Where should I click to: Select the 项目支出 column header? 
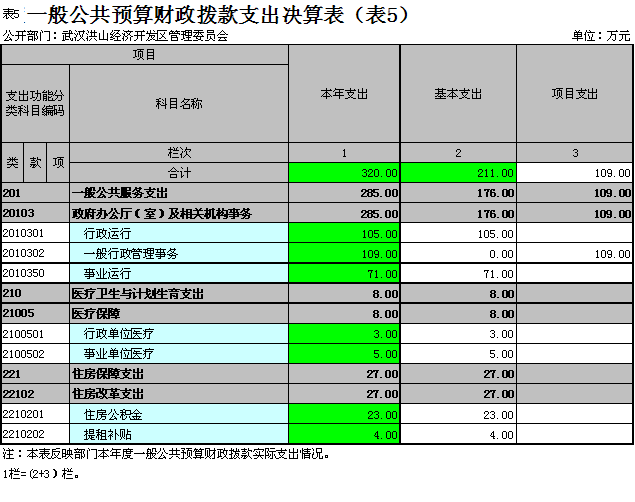(x=575, y=94)
